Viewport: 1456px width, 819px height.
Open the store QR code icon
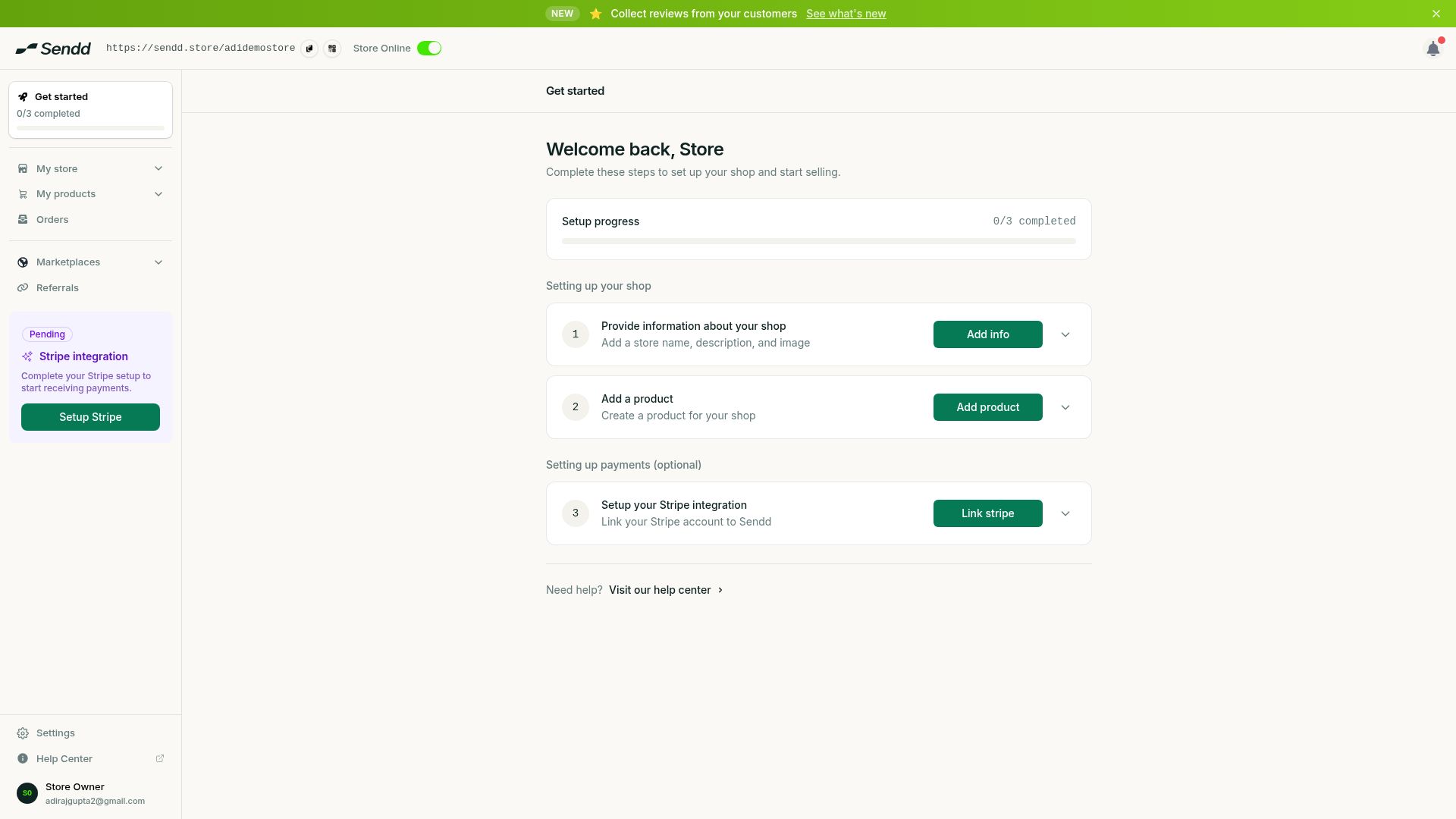tap(332, 49)
